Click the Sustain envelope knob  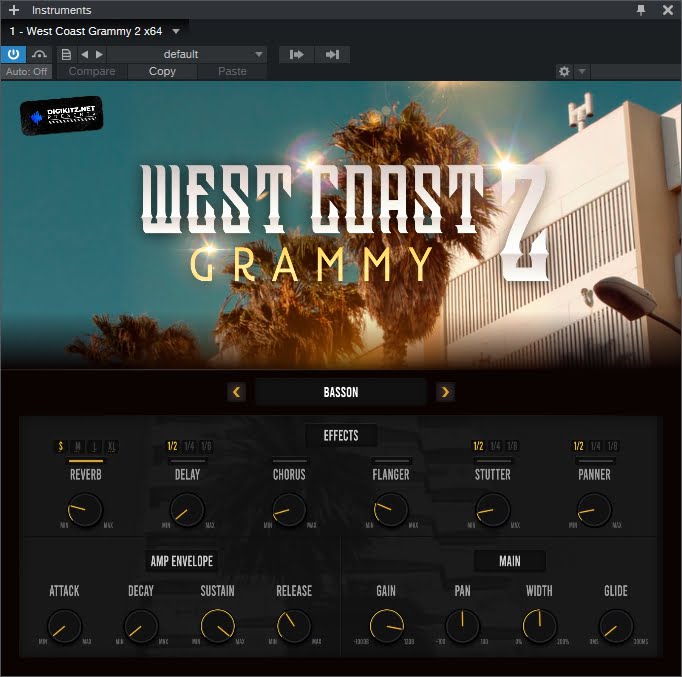pos(217,626)
